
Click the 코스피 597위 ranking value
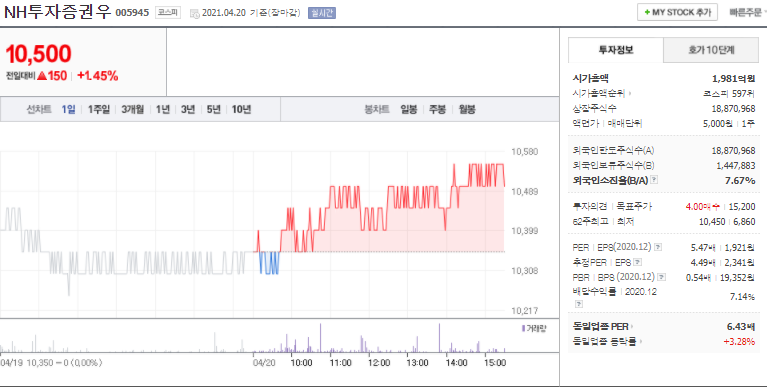click(x=729, y=93)
